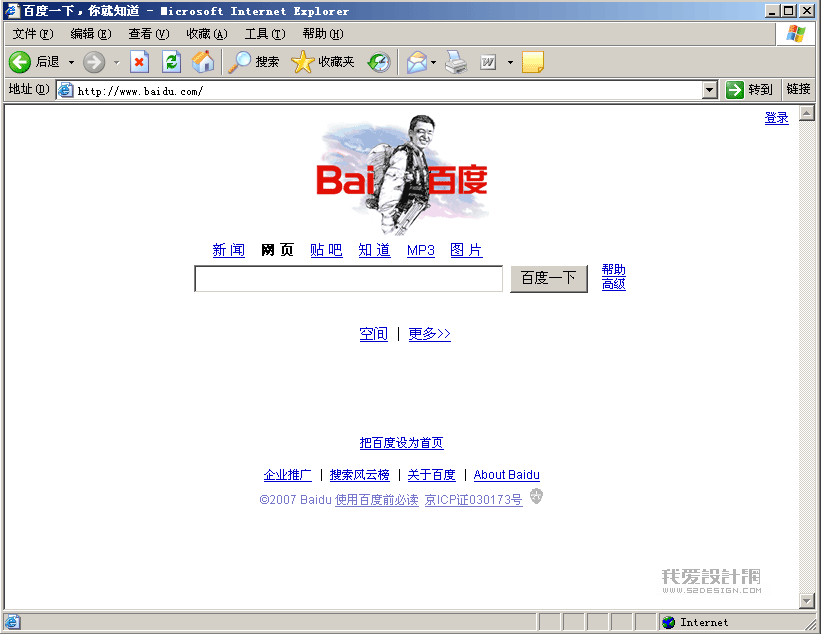821x634 pixels.
Task: Open the Edit button dropdown arrow
Action: (510, 63)
